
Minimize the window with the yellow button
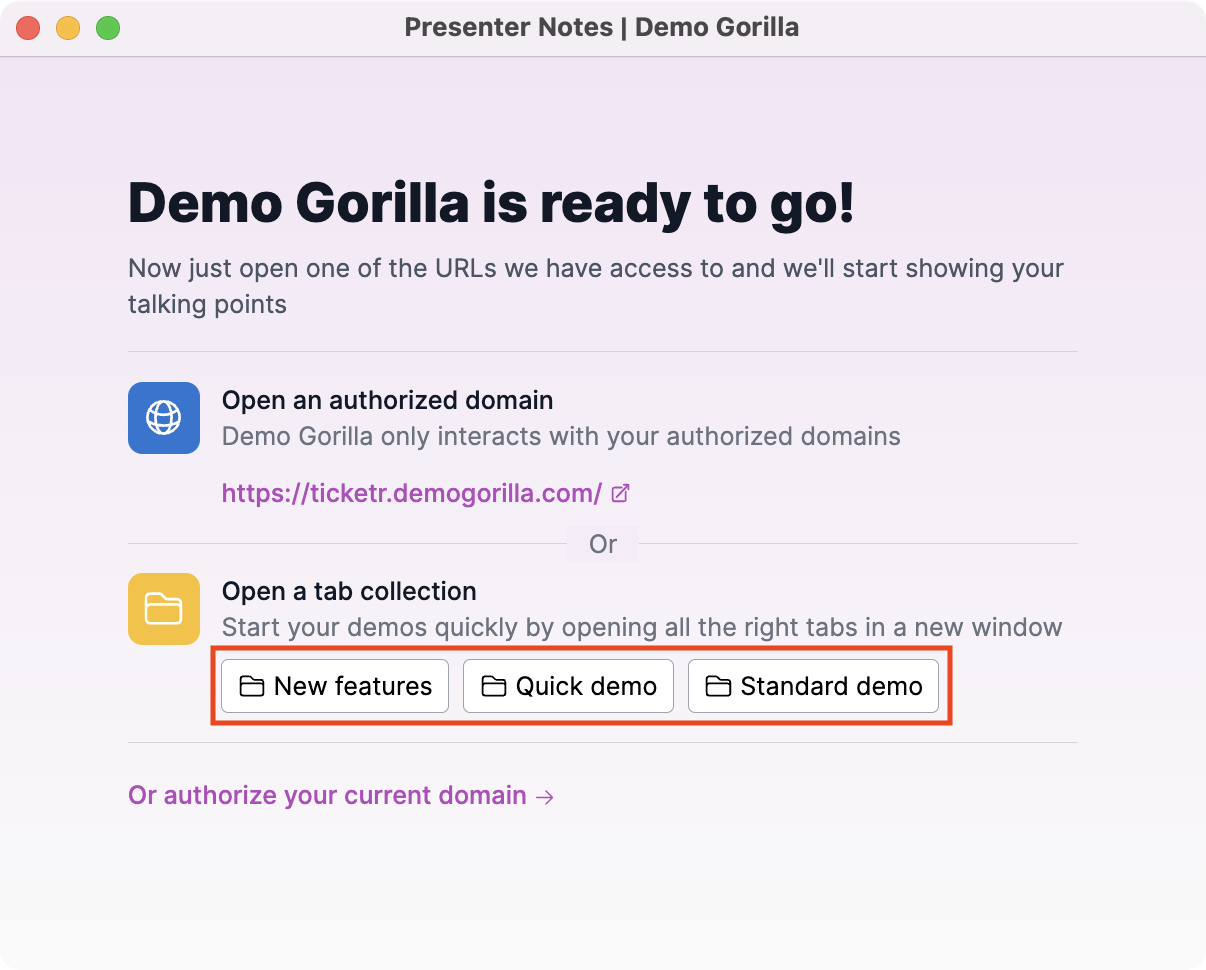(68, 28)
